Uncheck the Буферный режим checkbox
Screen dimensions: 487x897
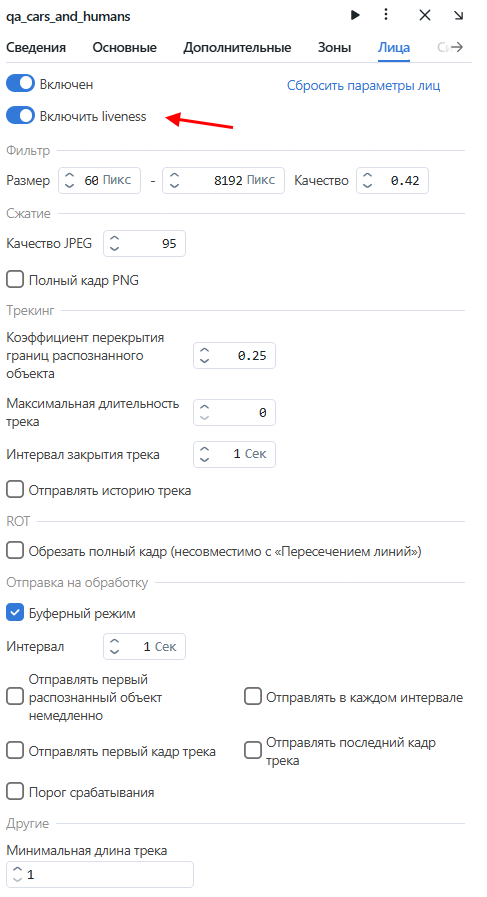click(x=15, y=613)
